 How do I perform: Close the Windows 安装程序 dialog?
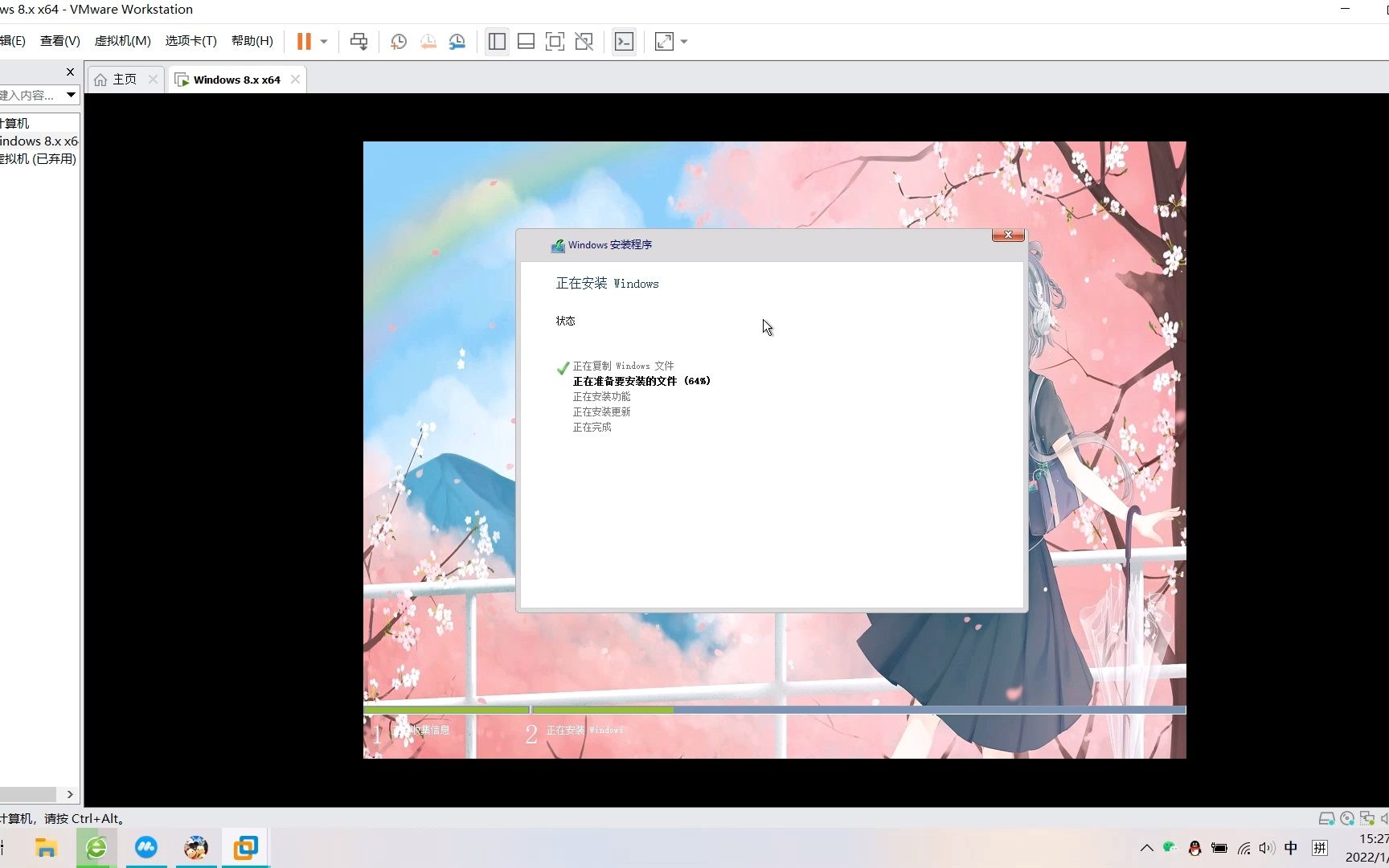pos(1008,235)
